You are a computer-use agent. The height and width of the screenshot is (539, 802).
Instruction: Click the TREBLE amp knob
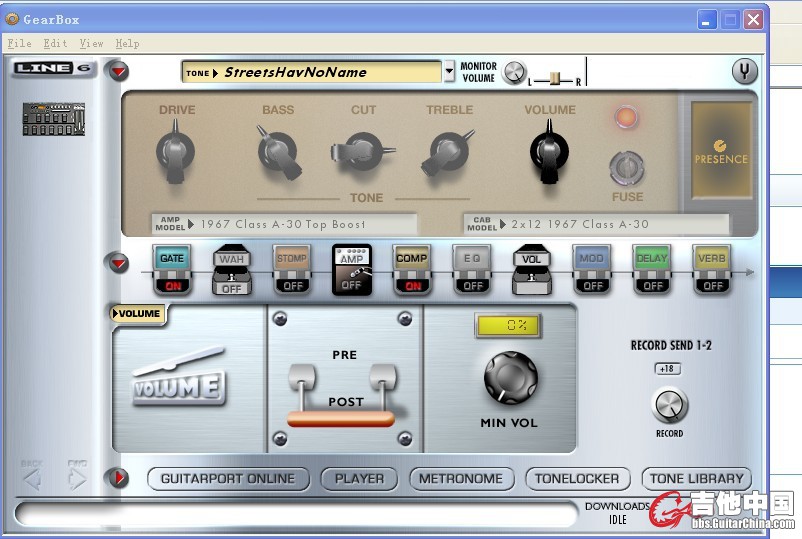(449, 153)
